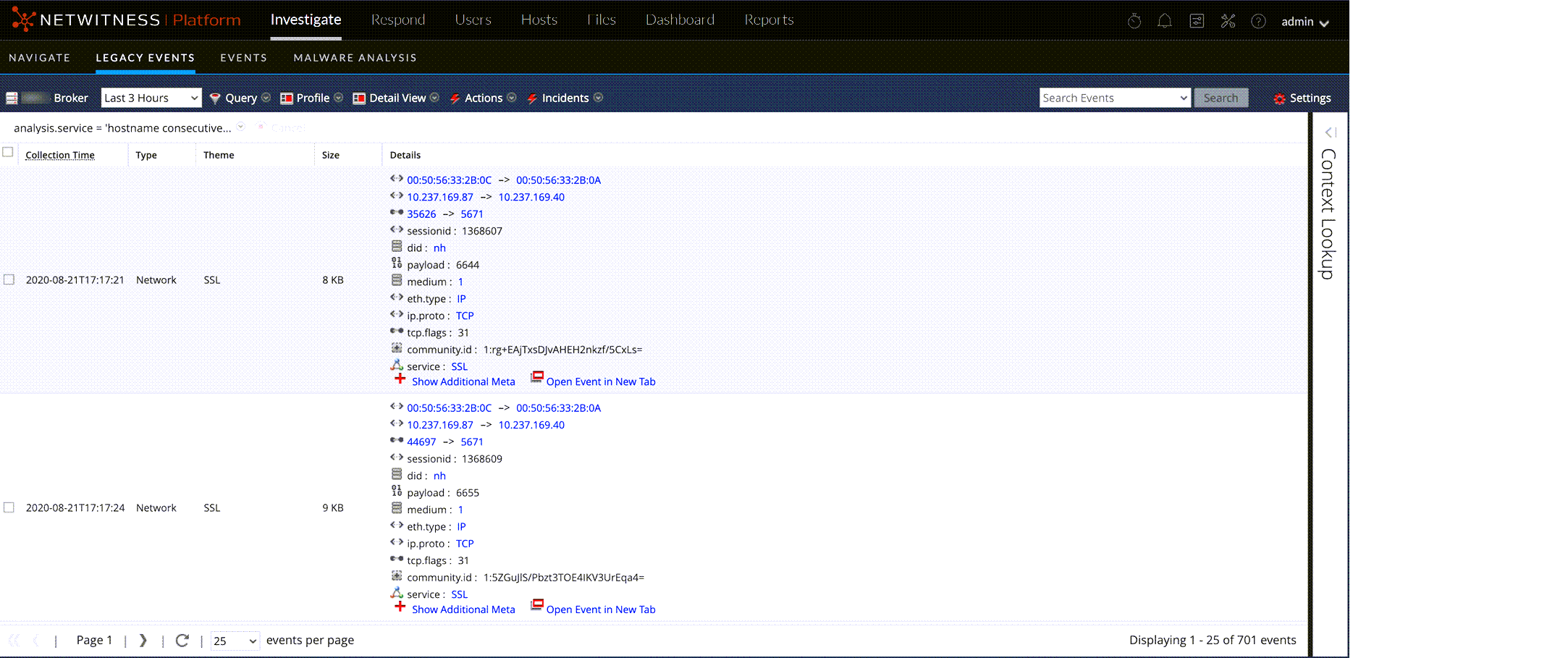Open the help question mark icon
Viewport: 1568px width, 658px height.
[1258, 21]
